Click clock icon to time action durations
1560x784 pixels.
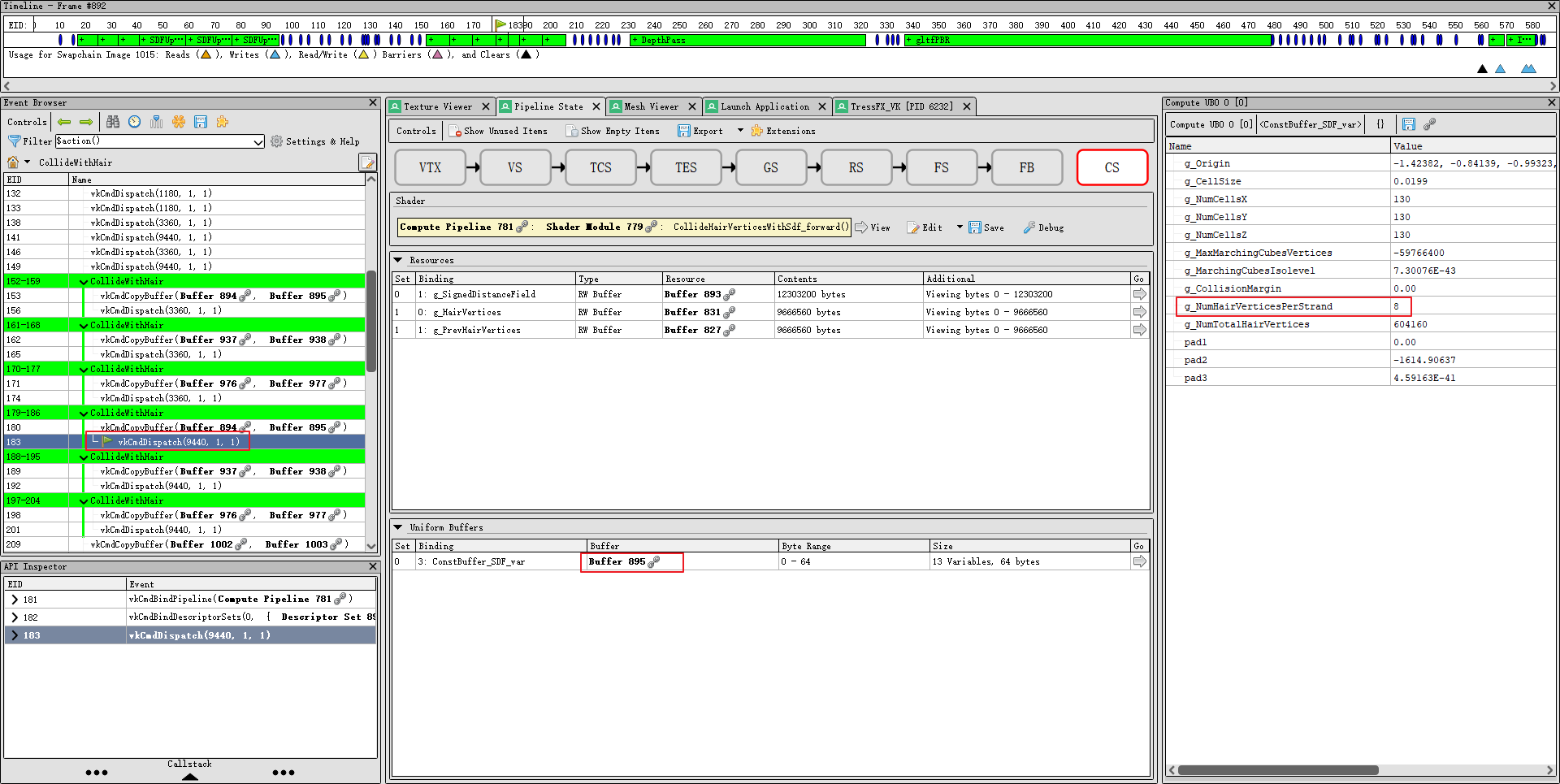click(135, 122)
